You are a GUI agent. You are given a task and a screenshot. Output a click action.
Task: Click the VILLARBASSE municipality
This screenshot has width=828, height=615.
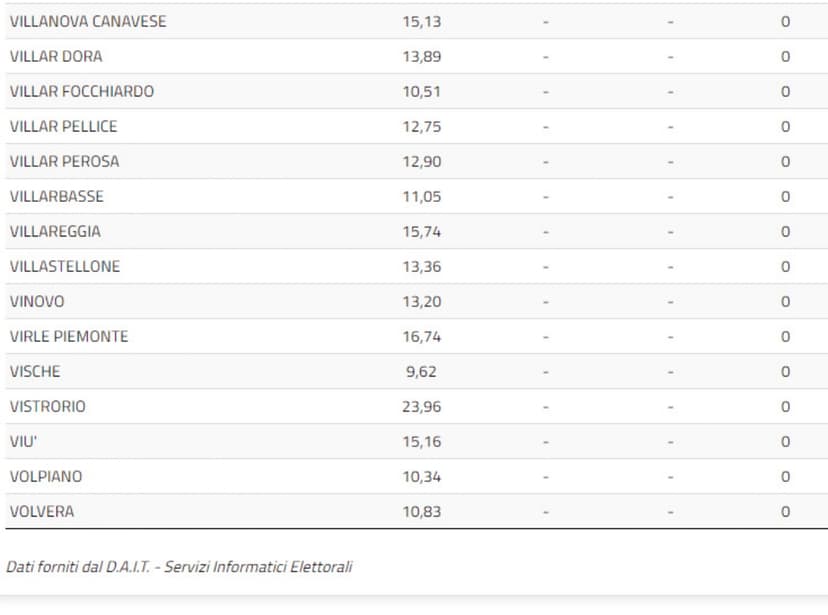tap(56, 196)
